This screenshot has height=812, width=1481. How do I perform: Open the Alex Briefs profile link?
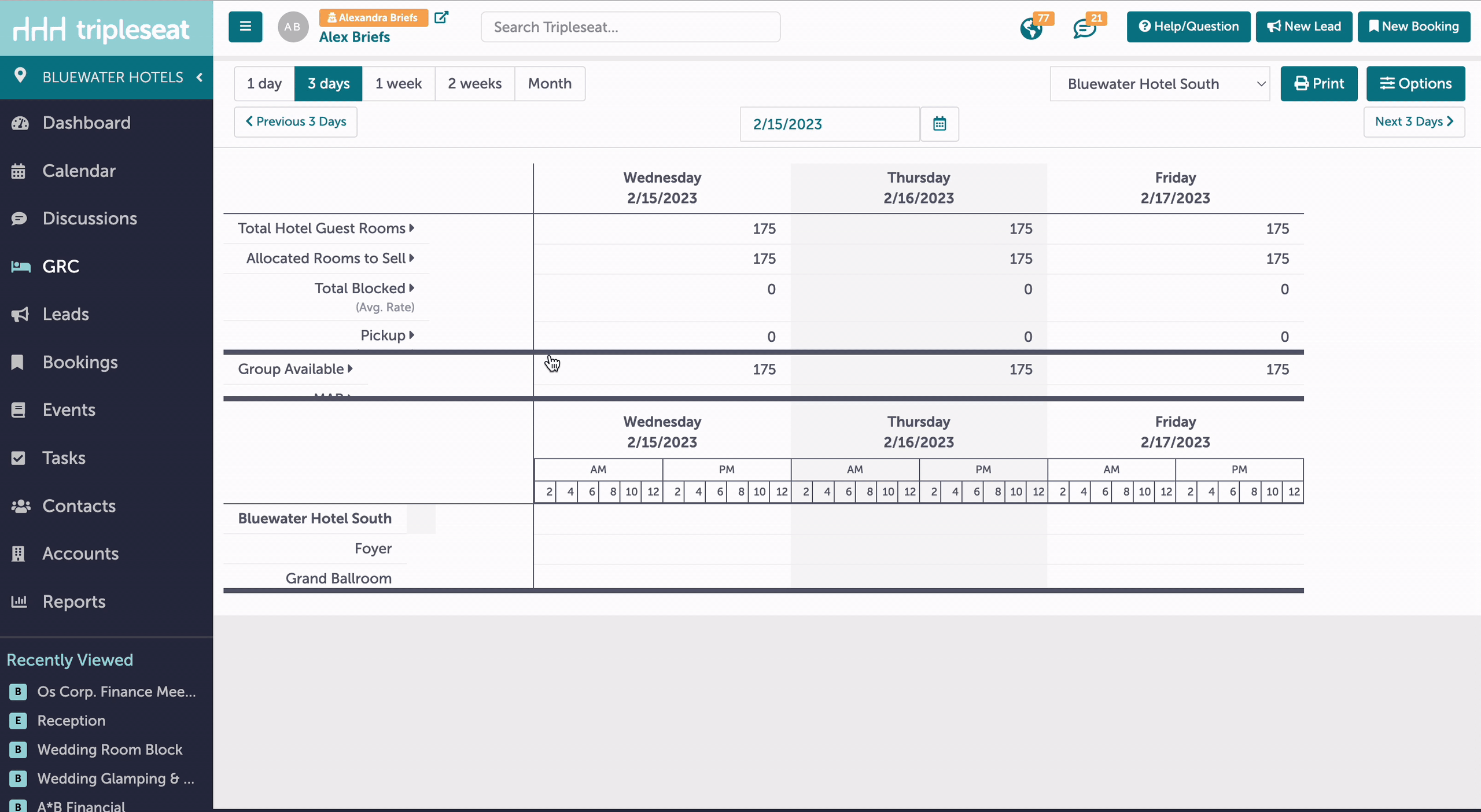point(355,37)
